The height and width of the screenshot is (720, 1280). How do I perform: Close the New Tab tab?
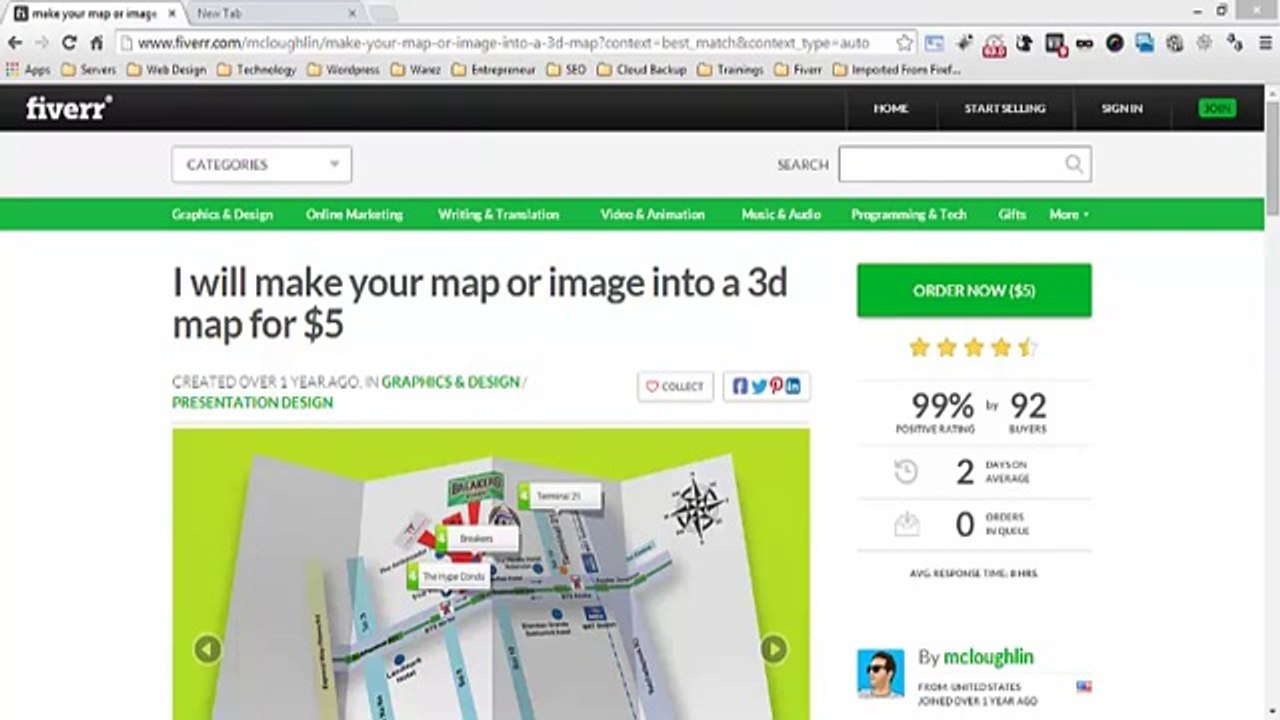click(x=352, y=14)
